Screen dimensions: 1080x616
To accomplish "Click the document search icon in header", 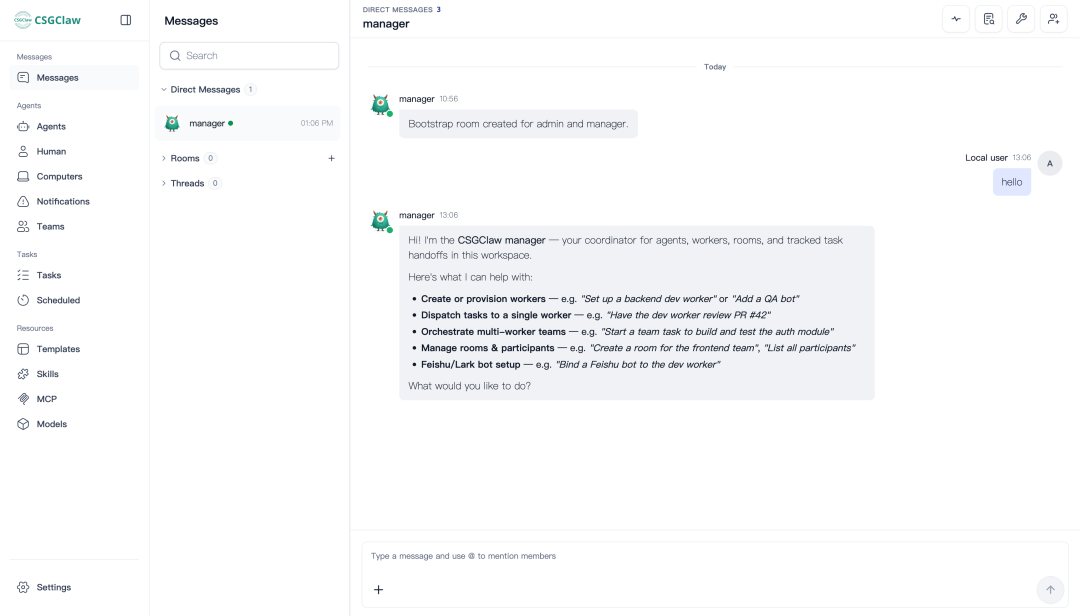I will (988, 19).
